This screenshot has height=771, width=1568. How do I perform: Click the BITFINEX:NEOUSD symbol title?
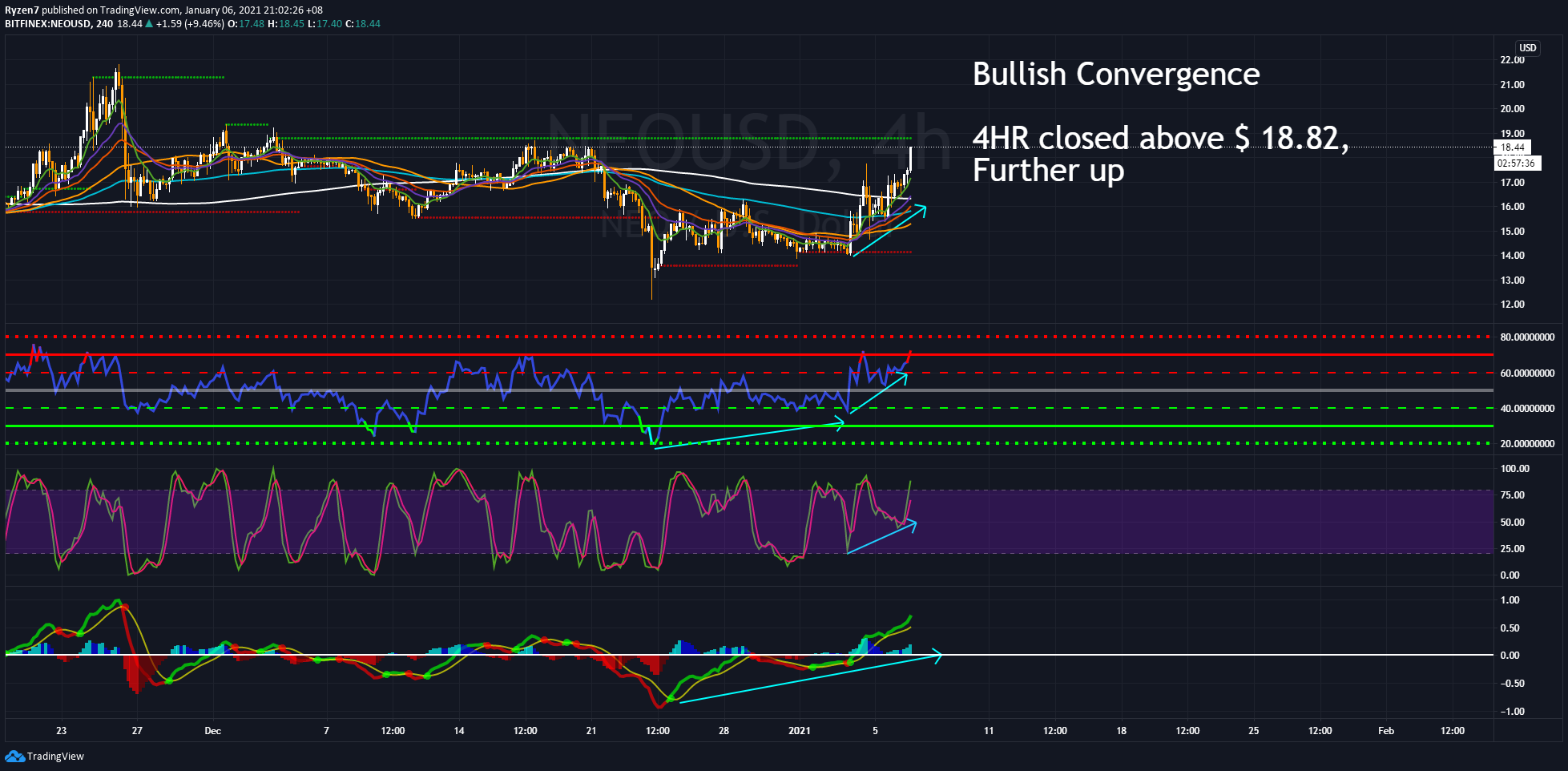(47, 24)
